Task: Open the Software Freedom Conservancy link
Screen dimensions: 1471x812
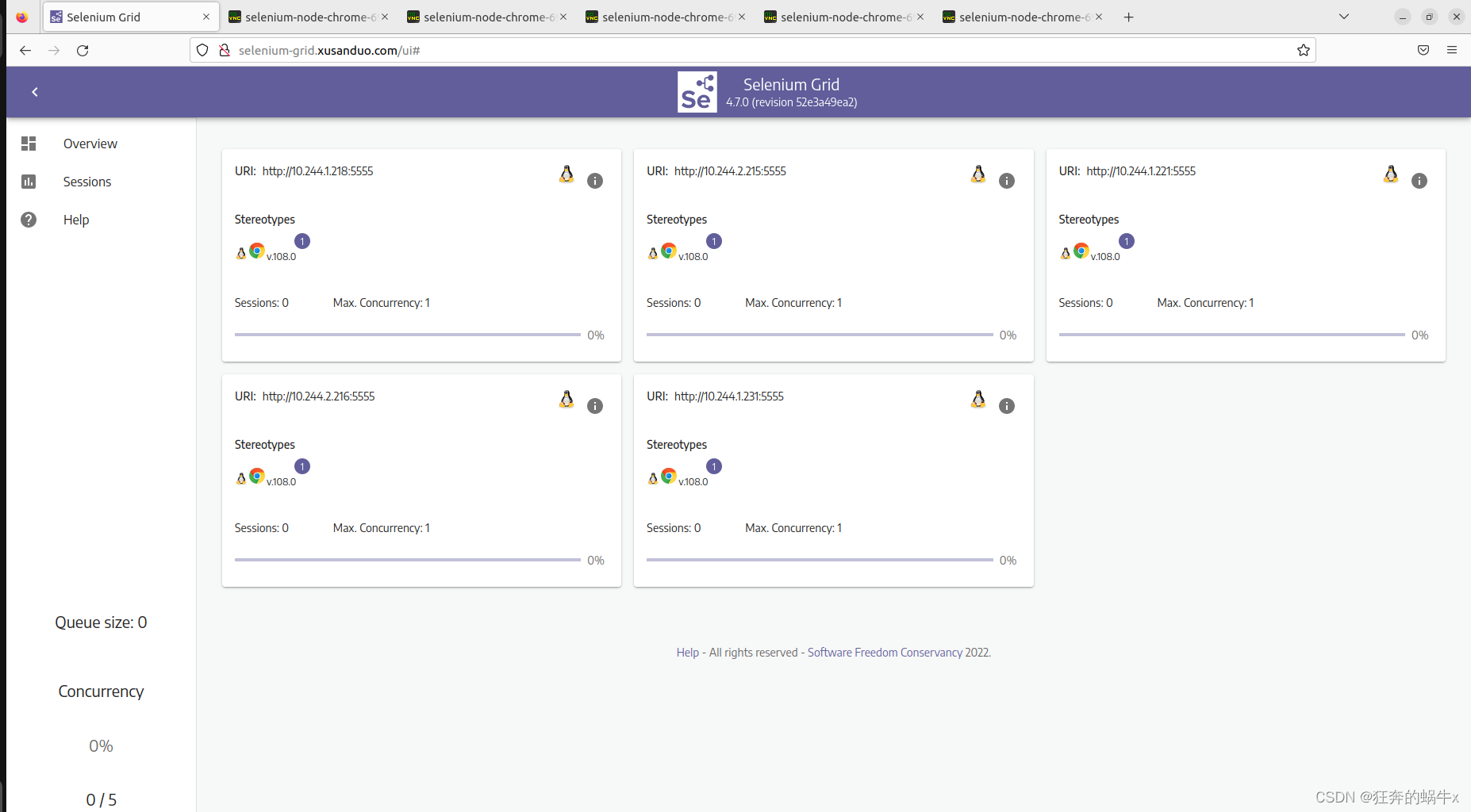Action: 885,653
